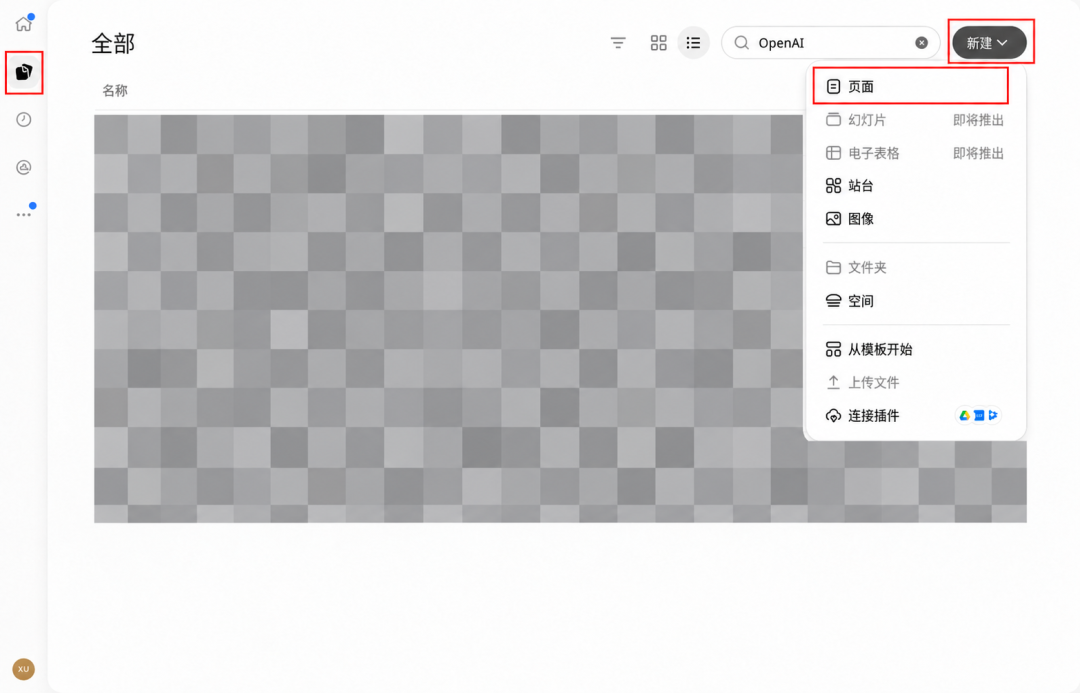1080x693 pixels.
Task: Click the upload arrow icon beside 上传文件
Action: (833, 382)
